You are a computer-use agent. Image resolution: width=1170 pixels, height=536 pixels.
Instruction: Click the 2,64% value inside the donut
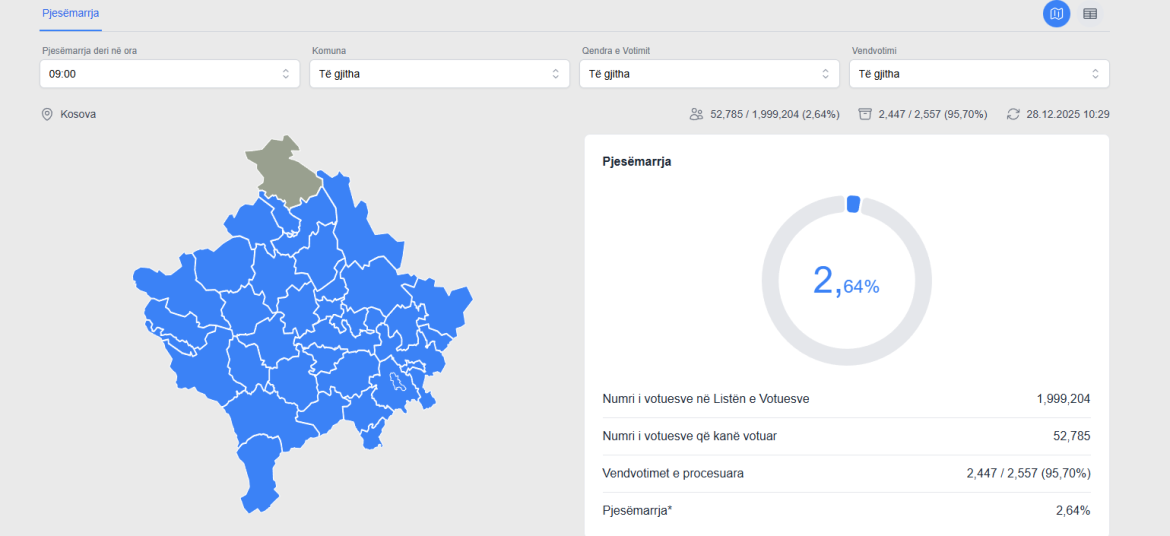[846, 282]
